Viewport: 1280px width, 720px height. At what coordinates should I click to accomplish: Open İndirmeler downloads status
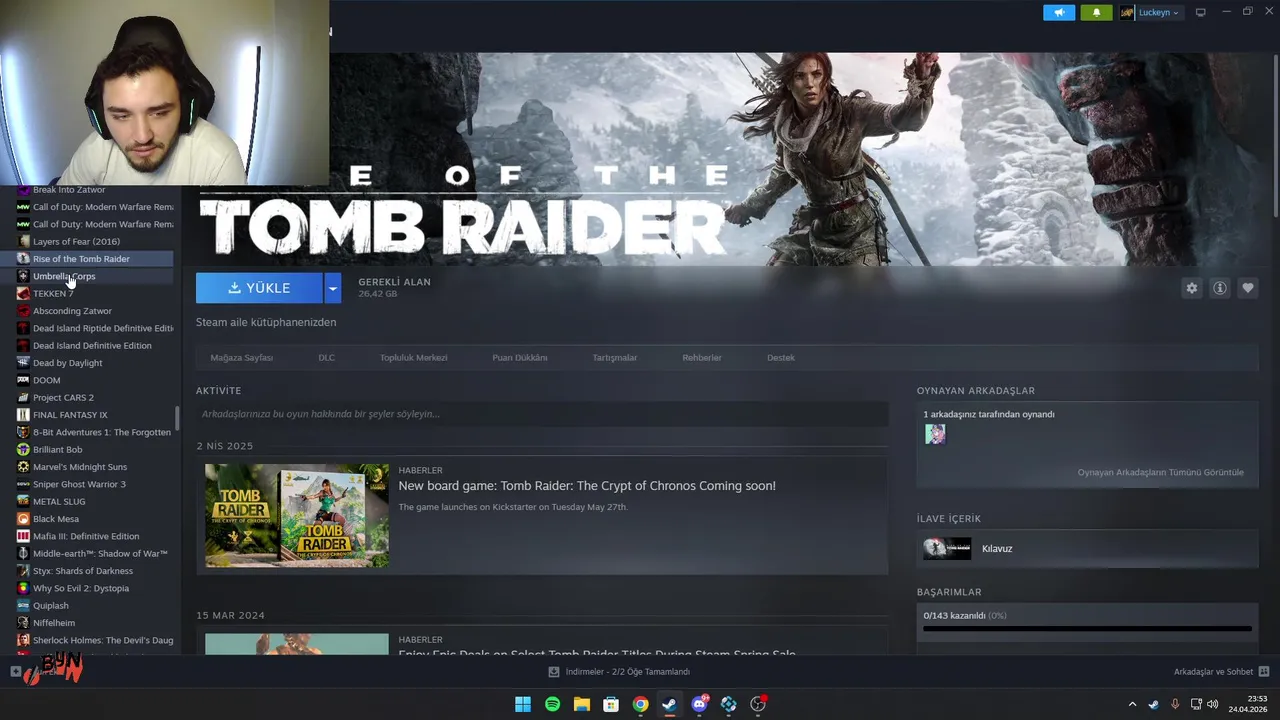point(620,672)
